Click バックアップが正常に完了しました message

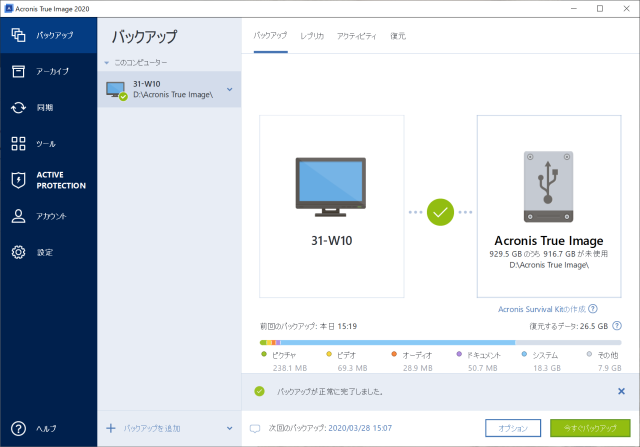click(330, 391)
